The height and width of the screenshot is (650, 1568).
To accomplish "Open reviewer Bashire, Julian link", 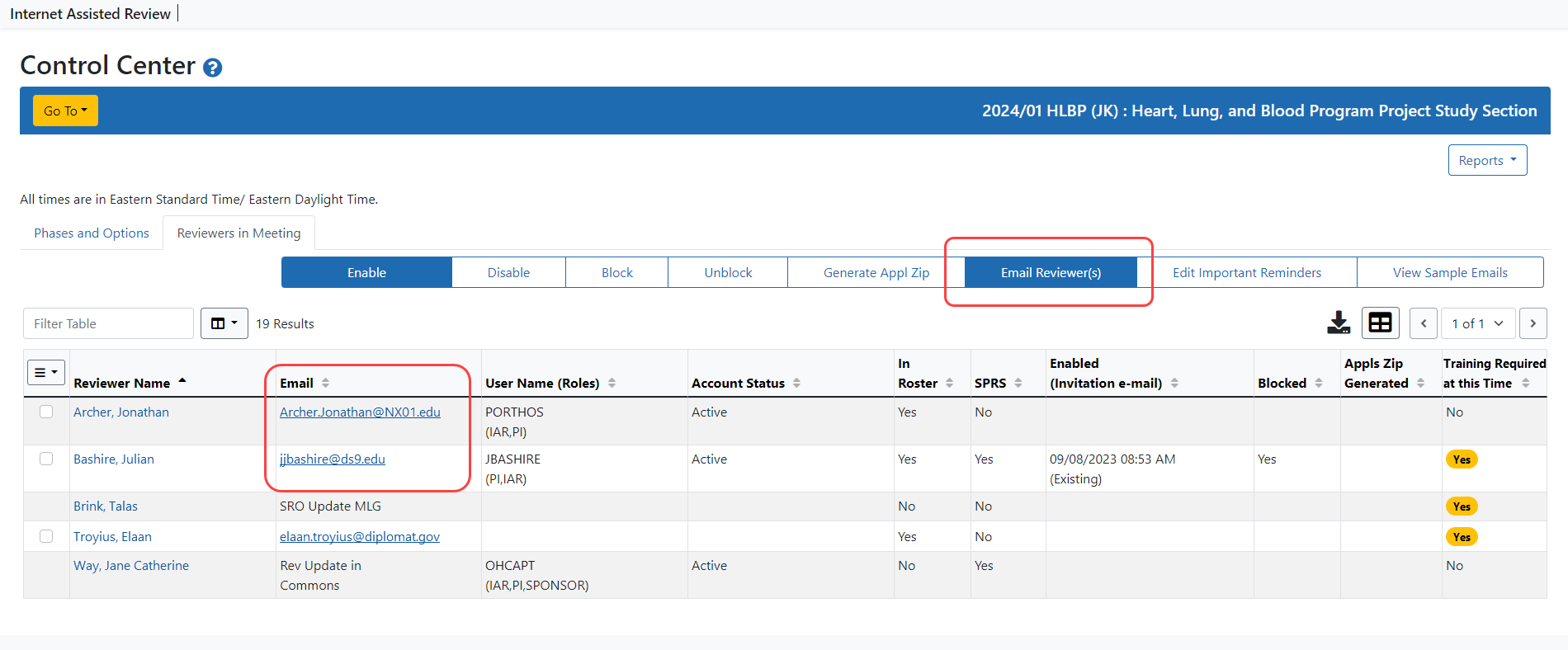I will tap(114, 459).
